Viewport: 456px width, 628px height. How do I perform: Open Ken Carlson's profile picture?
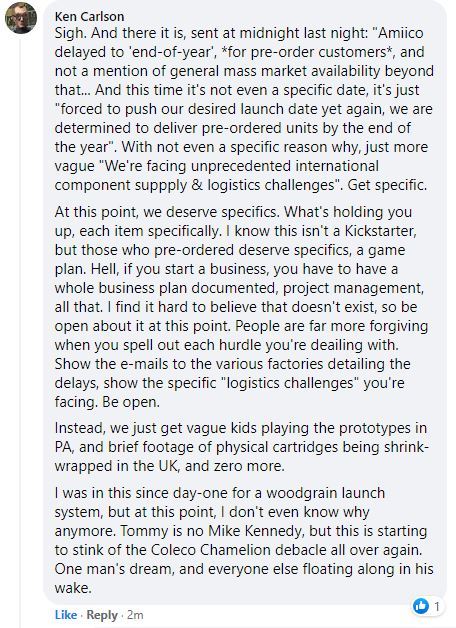[x=20, y=18]
